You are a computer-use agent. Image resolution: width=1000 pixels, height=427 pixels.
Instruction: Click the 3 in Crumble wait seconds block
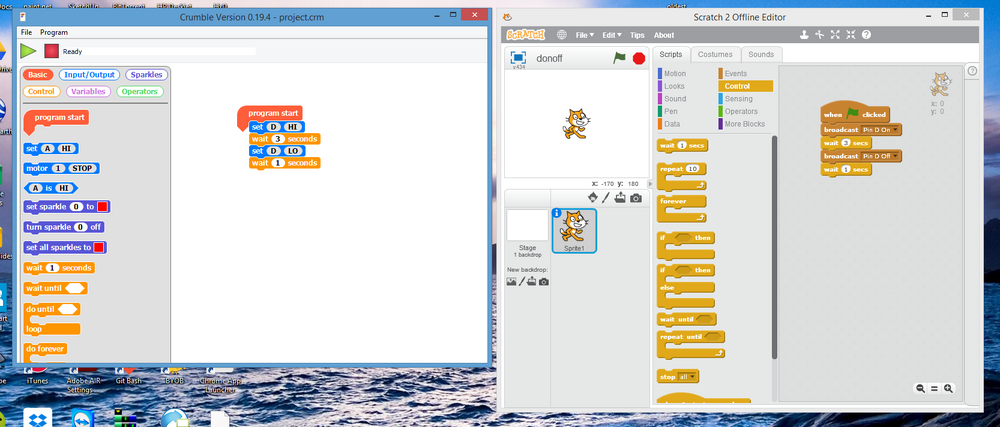tap(277, 139)
